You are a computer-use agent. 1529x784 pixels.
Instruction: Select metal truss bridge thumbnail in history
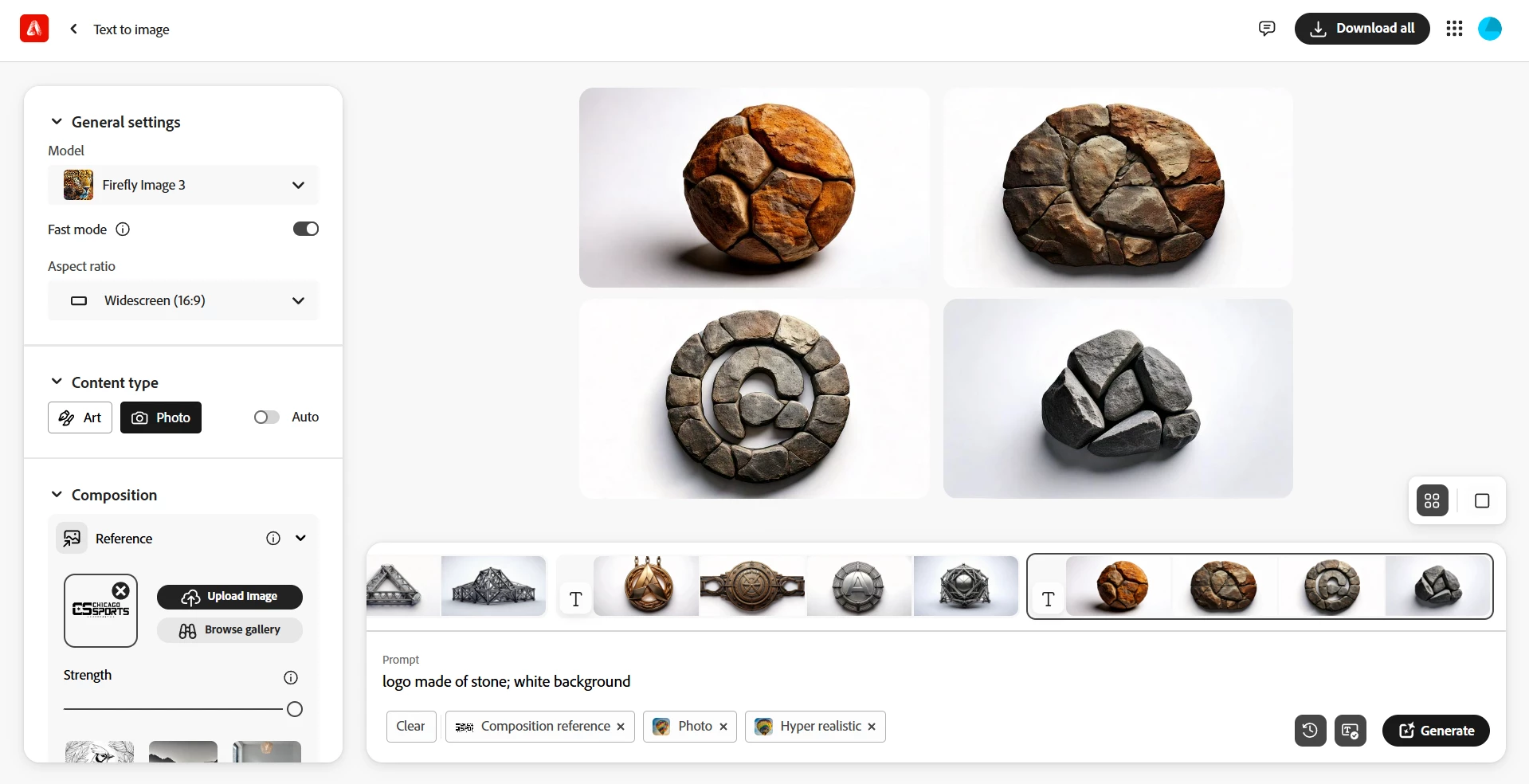(x=493, y=586)
